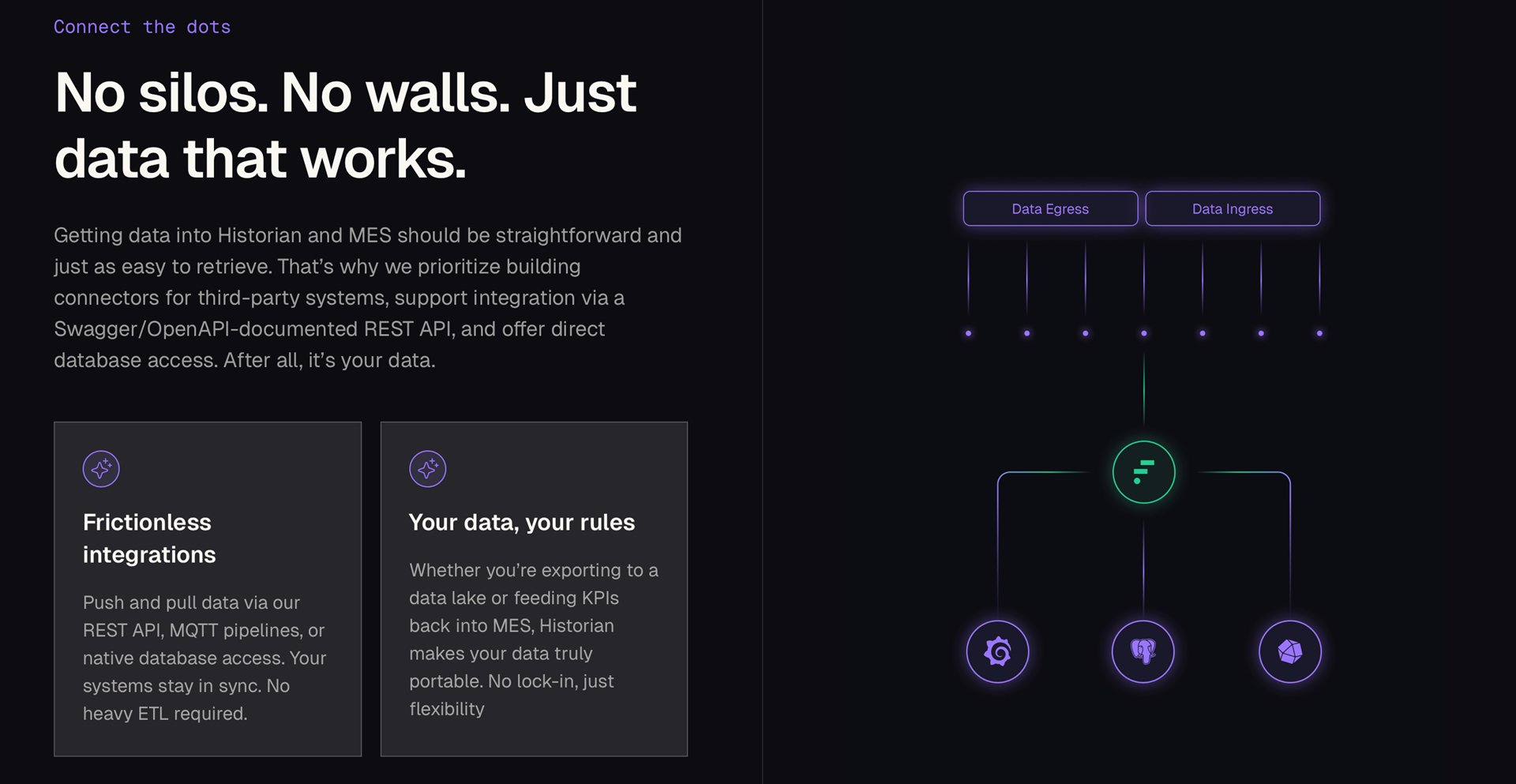The image size is (1516, 784).
Task: Click the 'Whether you're exporting' card description
Action: coord(534,640)
